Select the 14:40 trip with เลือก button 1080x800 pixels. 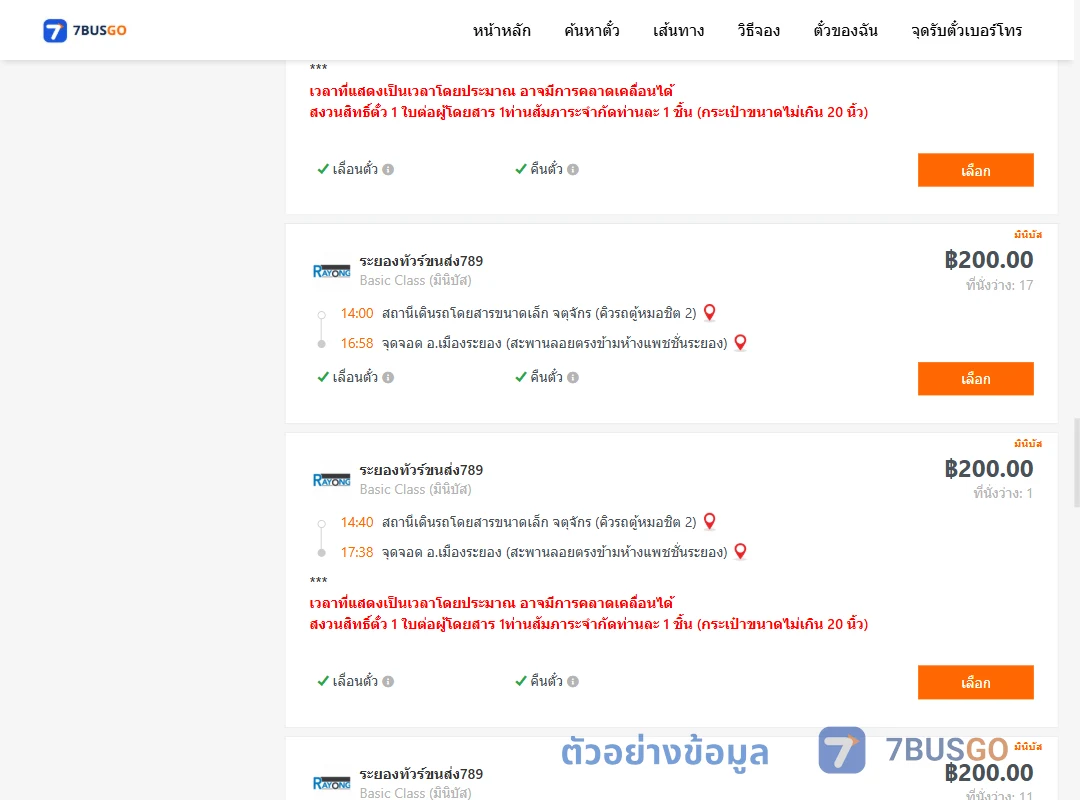pos(975,682)
